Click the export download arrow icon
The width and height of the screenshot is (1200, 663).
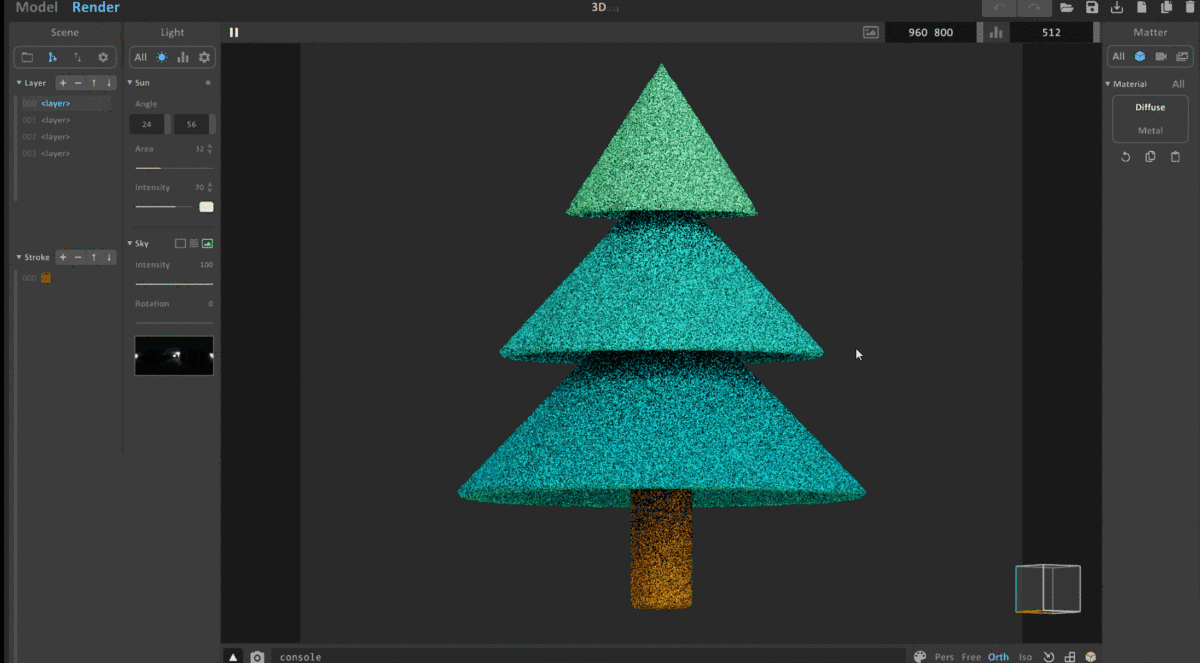click(x=1117, y=8)
